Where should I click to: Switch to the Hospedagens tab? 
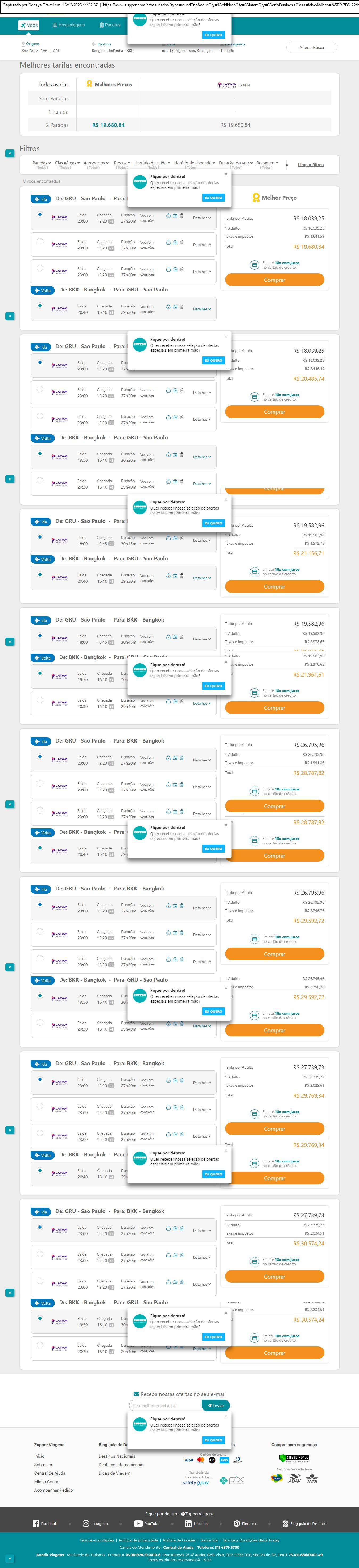tap(68, 25)
